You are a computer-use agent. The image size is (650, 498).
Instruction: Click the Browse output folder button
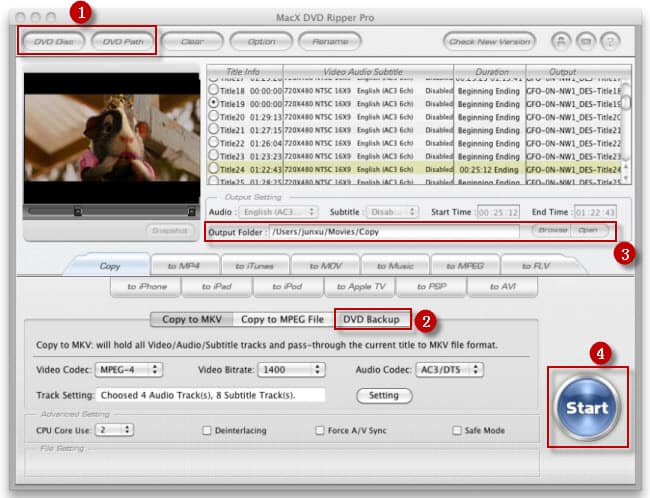coord(551,230)
